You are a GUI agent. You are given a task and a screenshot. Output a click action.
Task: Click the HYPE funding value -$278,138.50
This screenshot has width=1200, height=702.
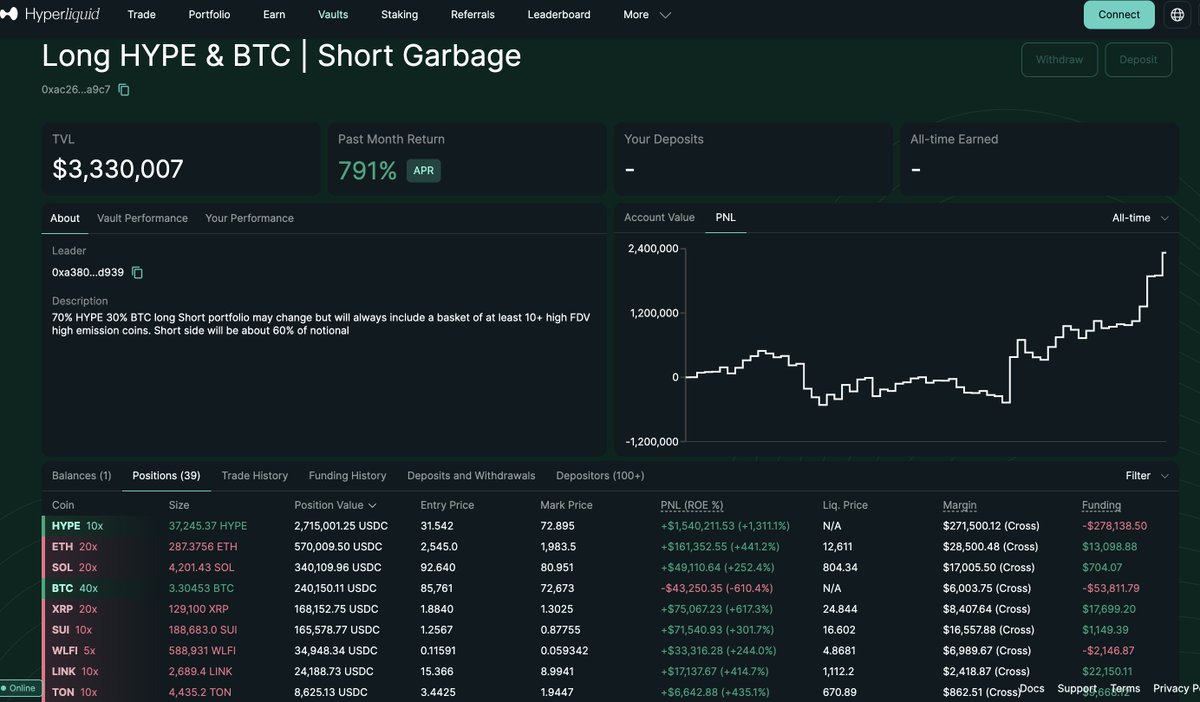[x=1114, y=526]
